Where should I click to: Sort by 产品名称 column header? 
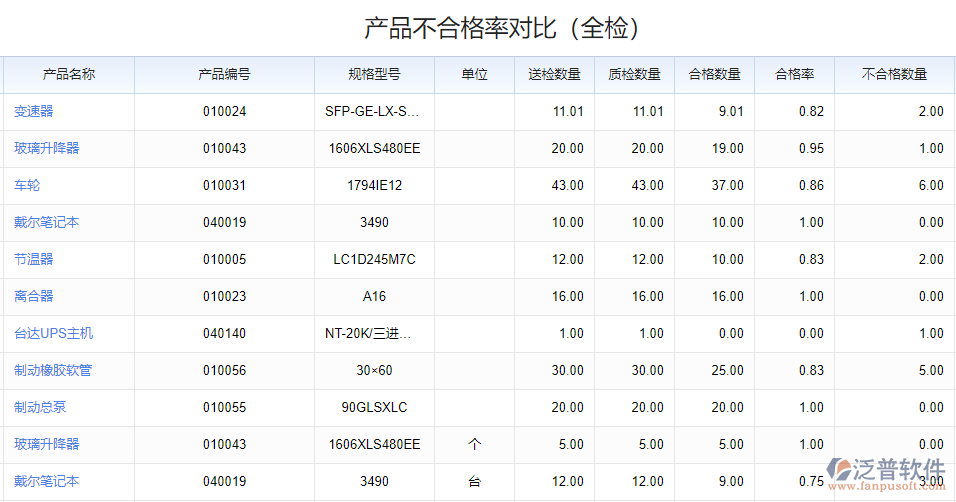[x=69, y=74]
